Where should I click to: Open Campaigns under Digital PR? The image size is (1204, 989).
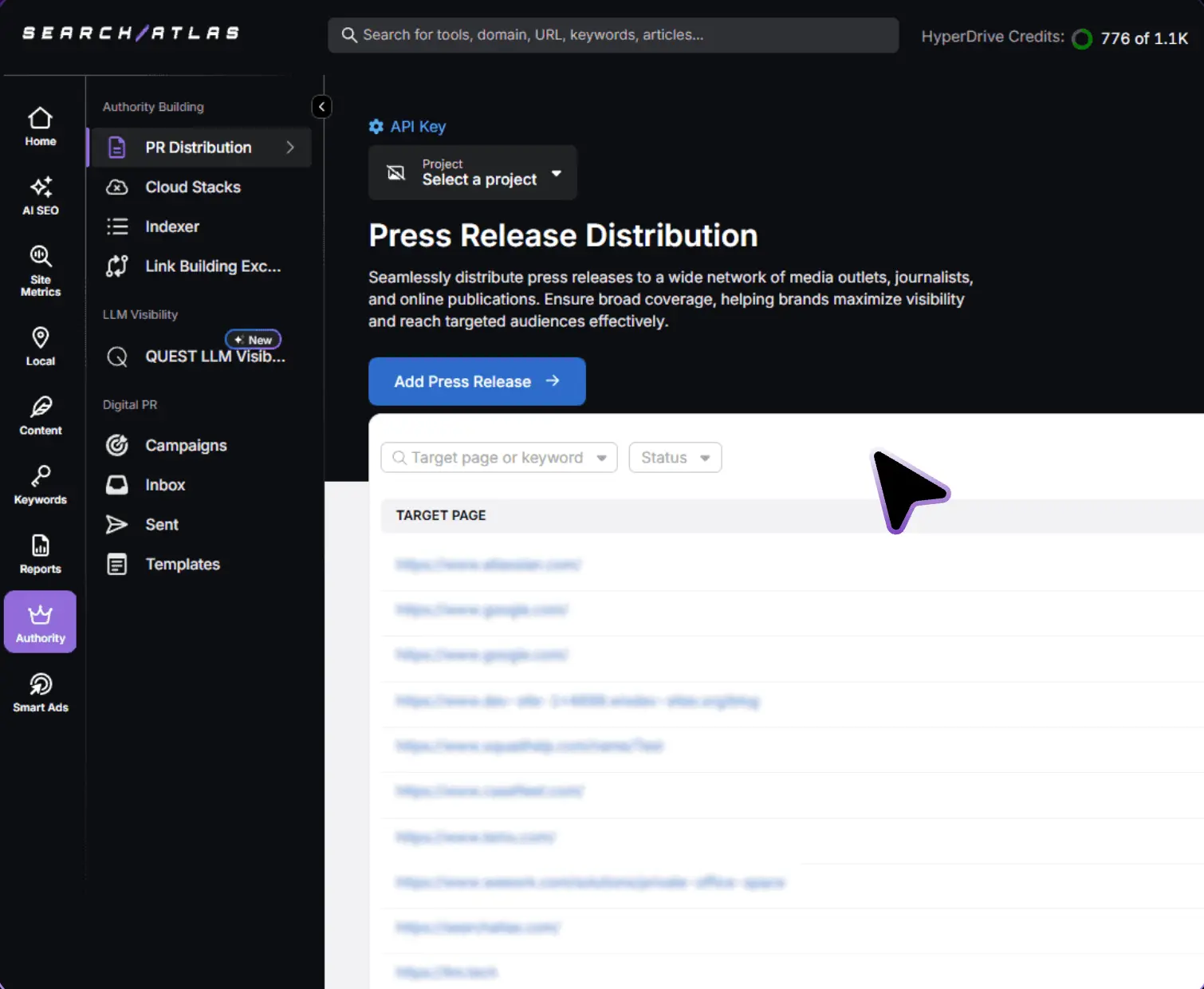[x=186, y=446]
